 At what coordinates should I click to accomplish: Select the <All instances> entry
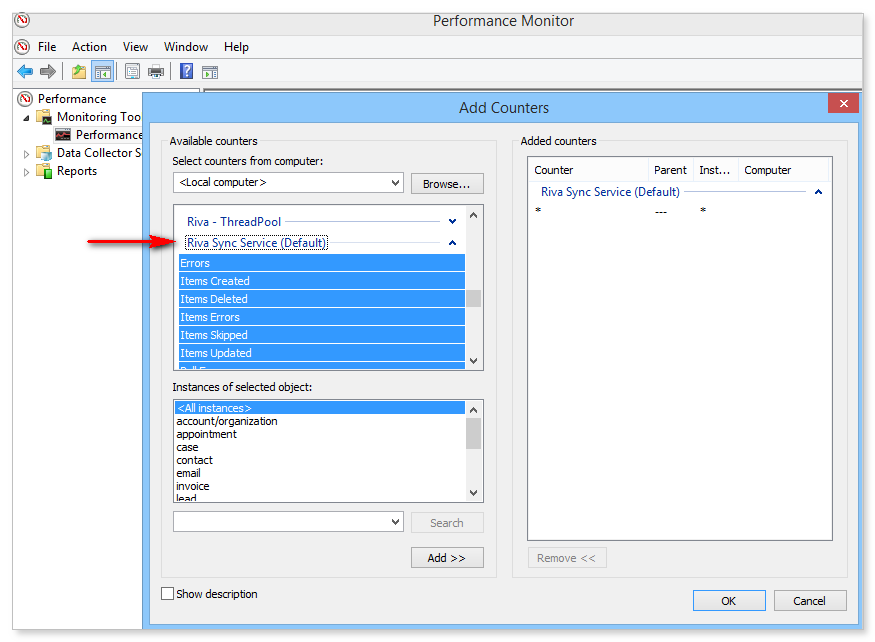pos(320,408)
